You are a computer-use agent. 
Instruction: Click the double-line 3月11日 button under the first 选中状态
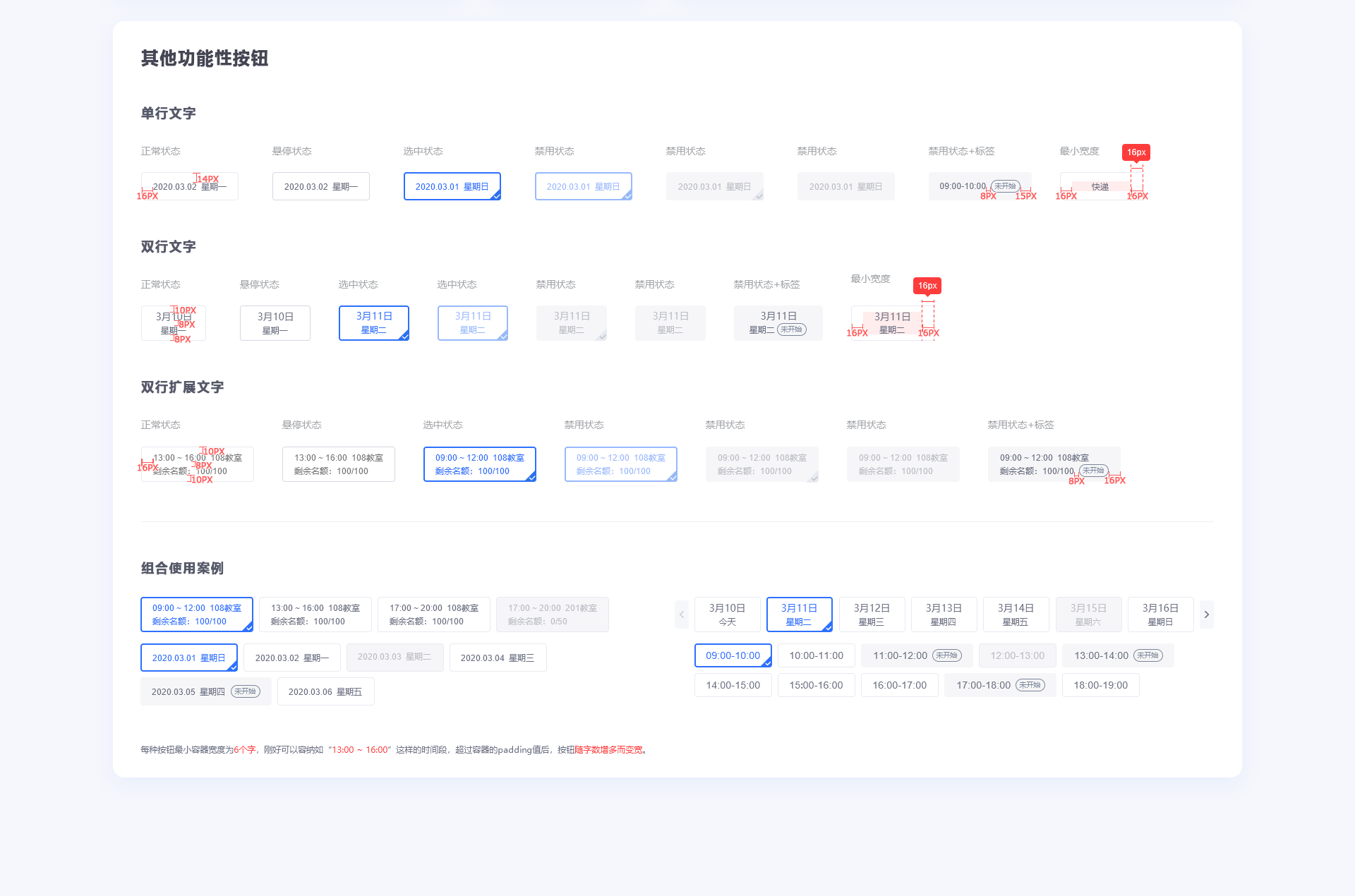point(374,323)
